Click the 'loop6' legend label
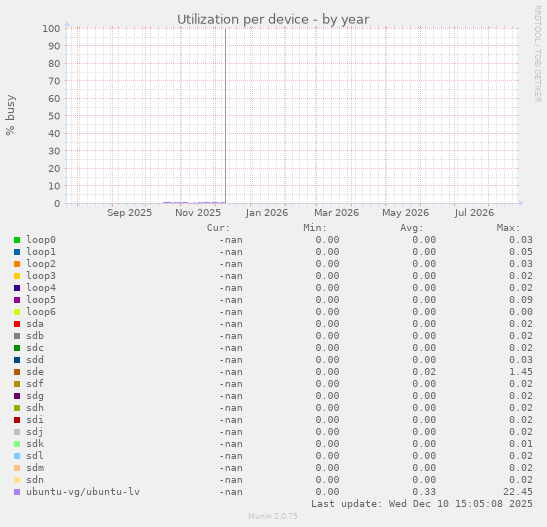This screenshot has height=527, width=547. [41, 312]
